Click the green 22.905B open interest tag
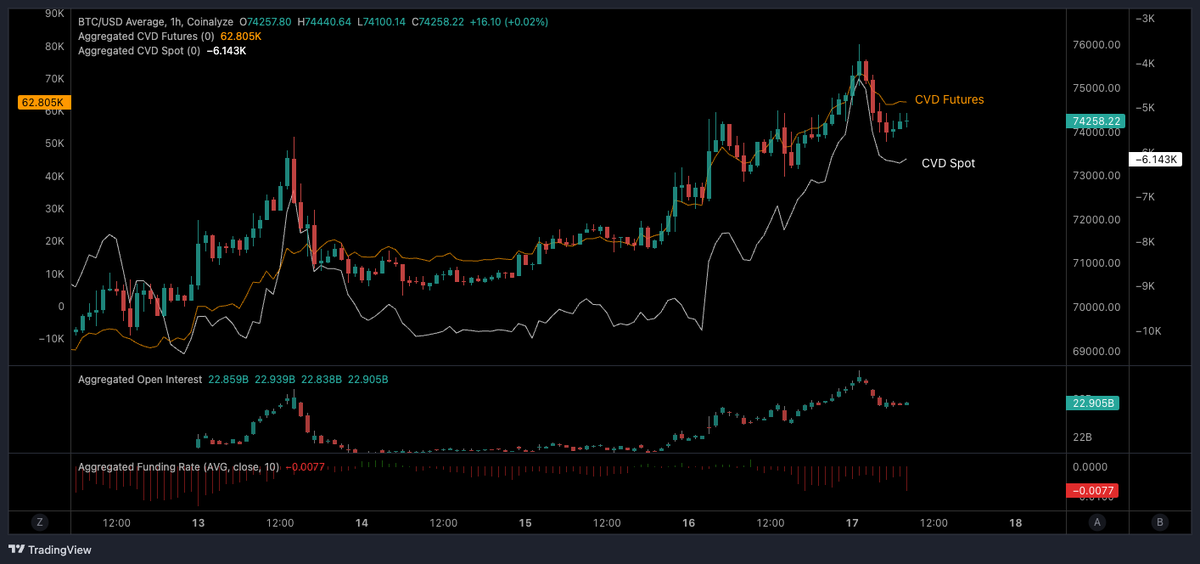The height and width of the screenshot is (564, 1200). tap(1093, 403)
